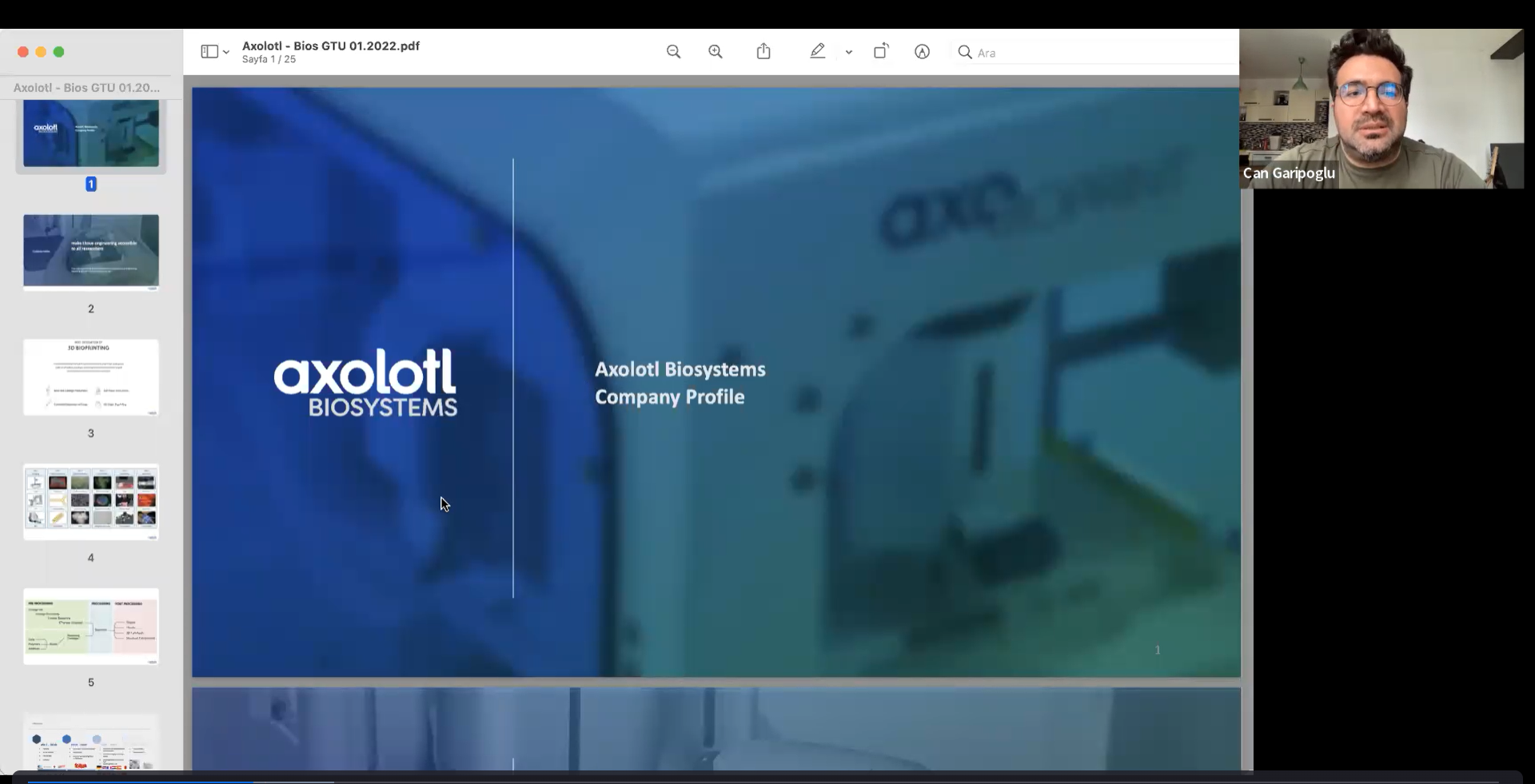Select page 2 thumbnail in sidebar
This screenshot has height=784, width=1535.
(91, 252)
